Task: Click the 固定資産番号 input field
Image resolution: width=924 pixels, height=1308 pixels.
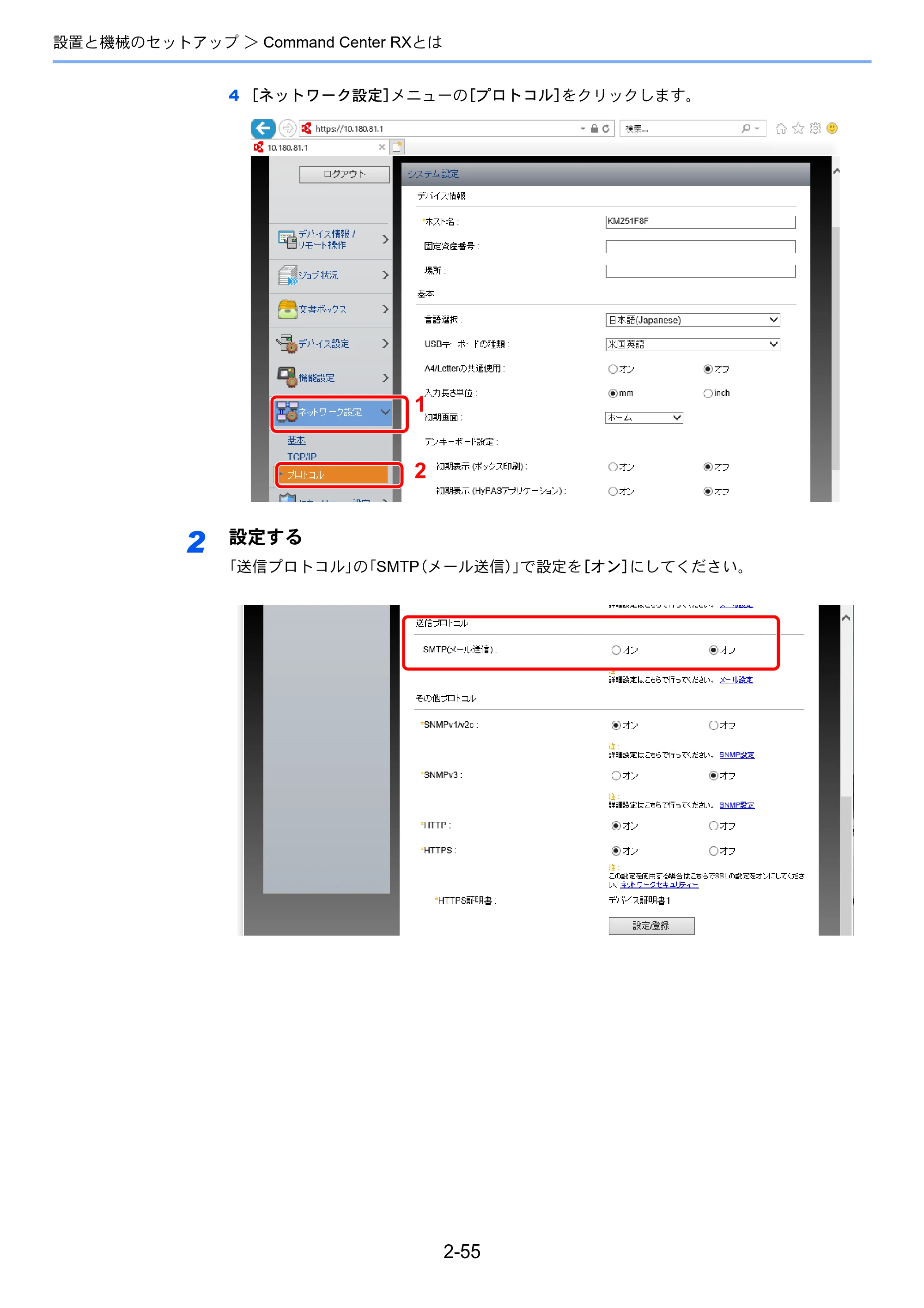Action: pos(700,246)
